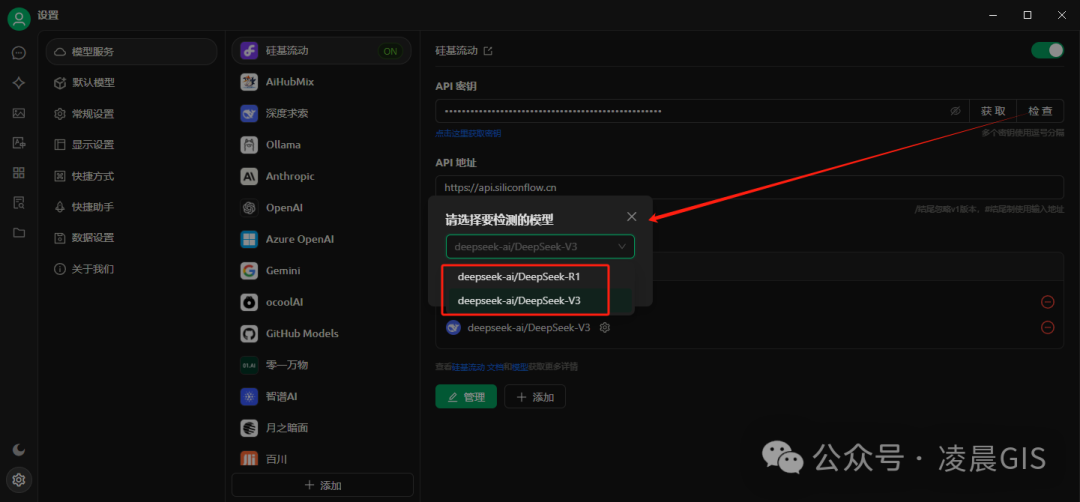
Task: Select the Anthropic provider
Action: (x=322, y=176)
